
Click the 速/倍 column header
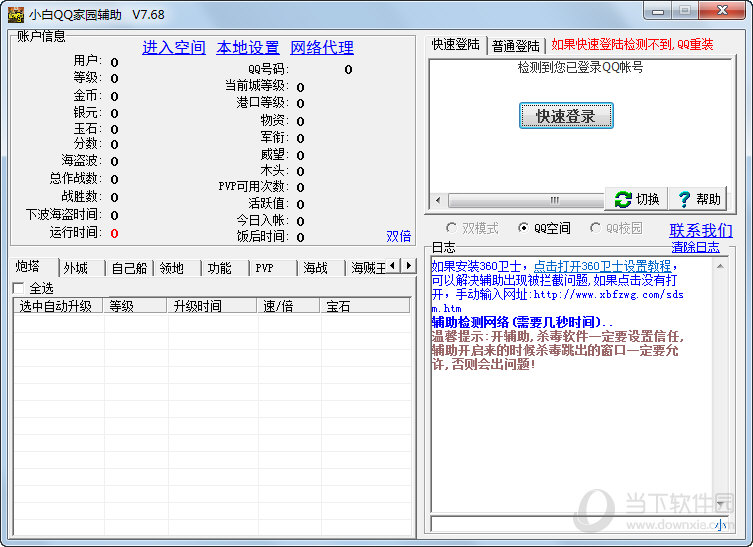click(288, 306)
